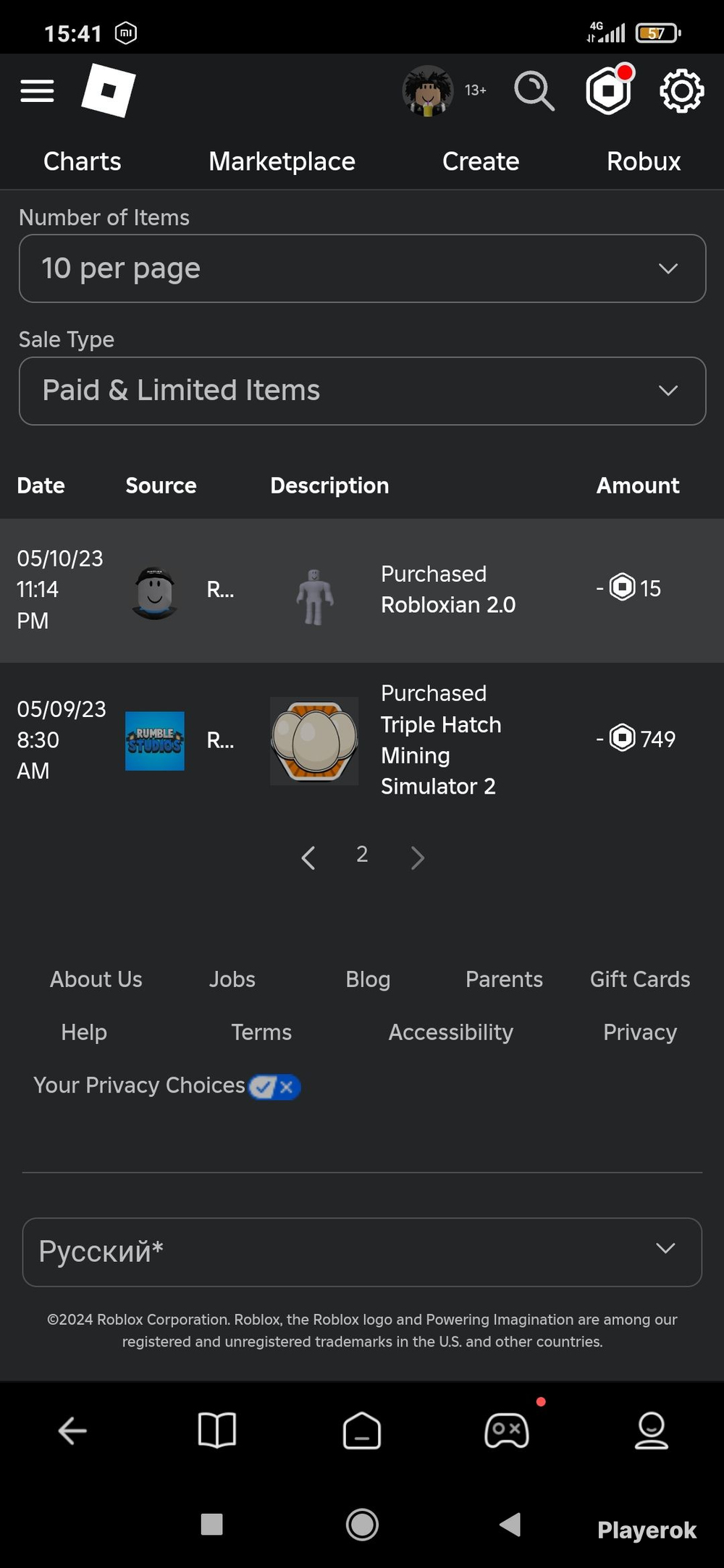724x1568 pixels.
Task: Open the Gift Cards footer link
Action: tap(640, 979)
